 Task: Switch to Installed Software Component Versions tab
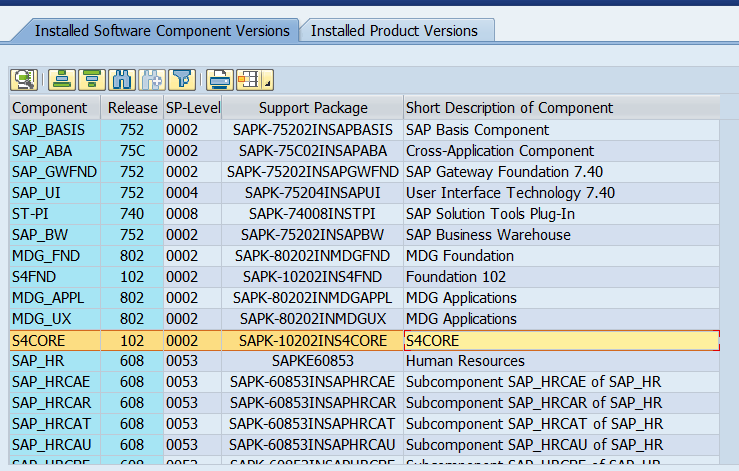coord(162,31)
